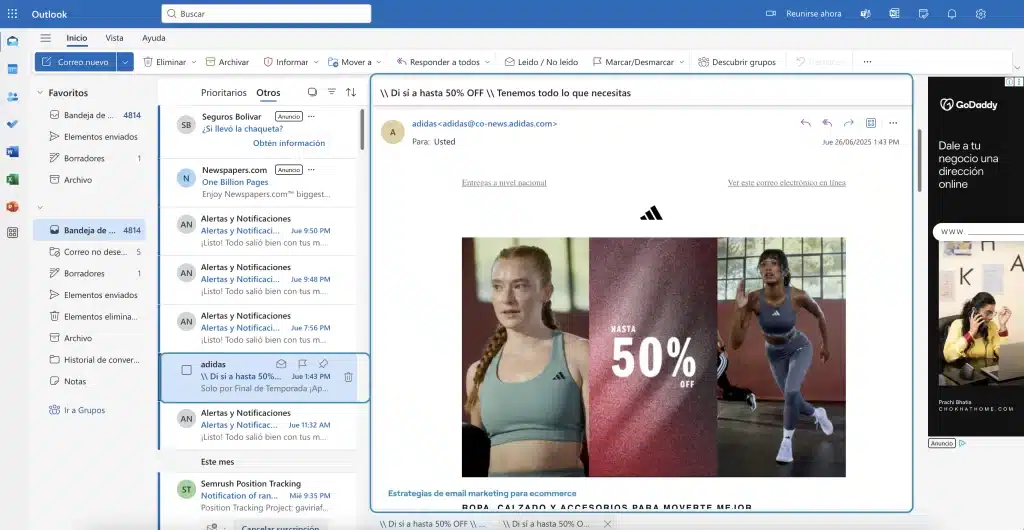Click in the Buscar search field
Image resolution: width=1024 pixels, height=530 pixels.
[x=266, y=14]
